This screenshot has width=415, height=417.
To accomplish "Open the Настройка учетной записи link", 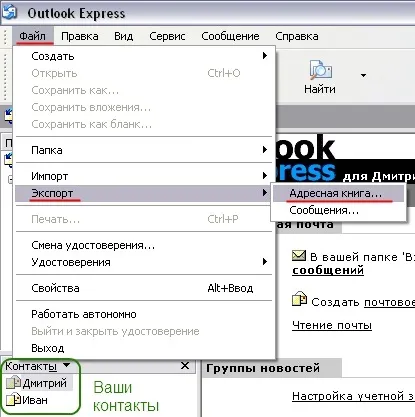I will [x=353, y=396].
